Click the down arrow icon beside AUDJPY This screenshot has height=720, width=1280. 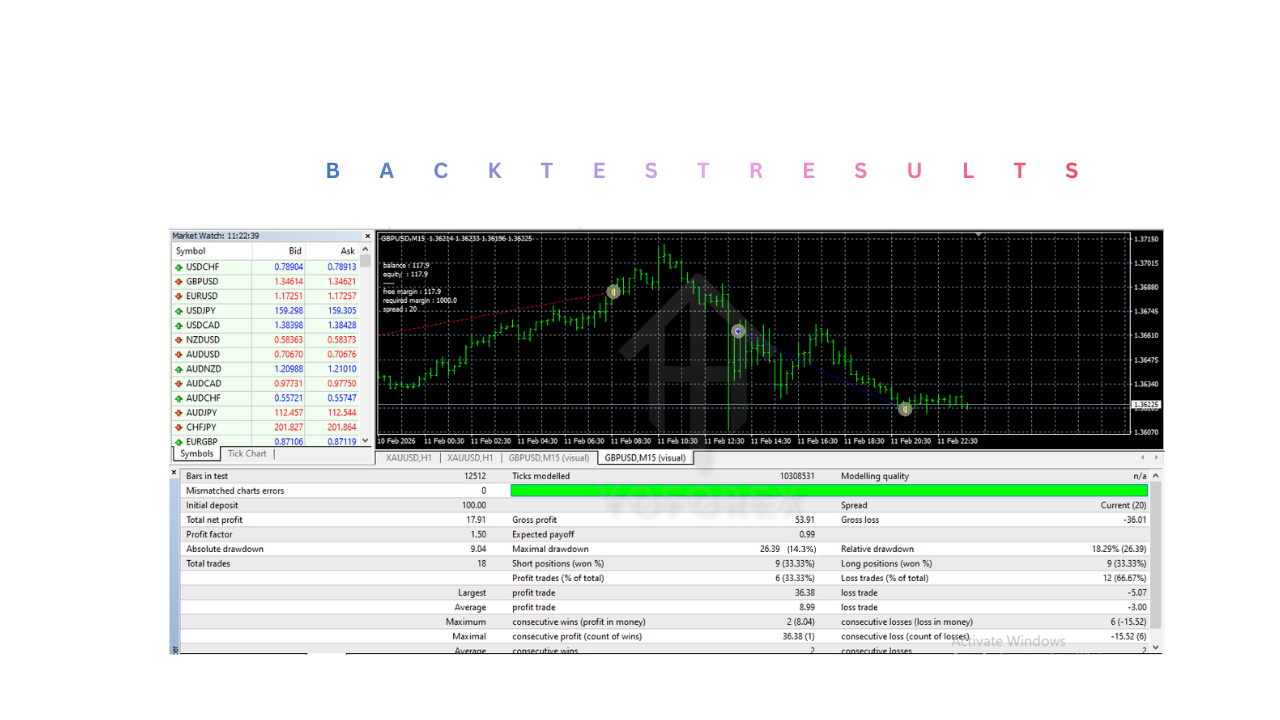click(180, 412)
